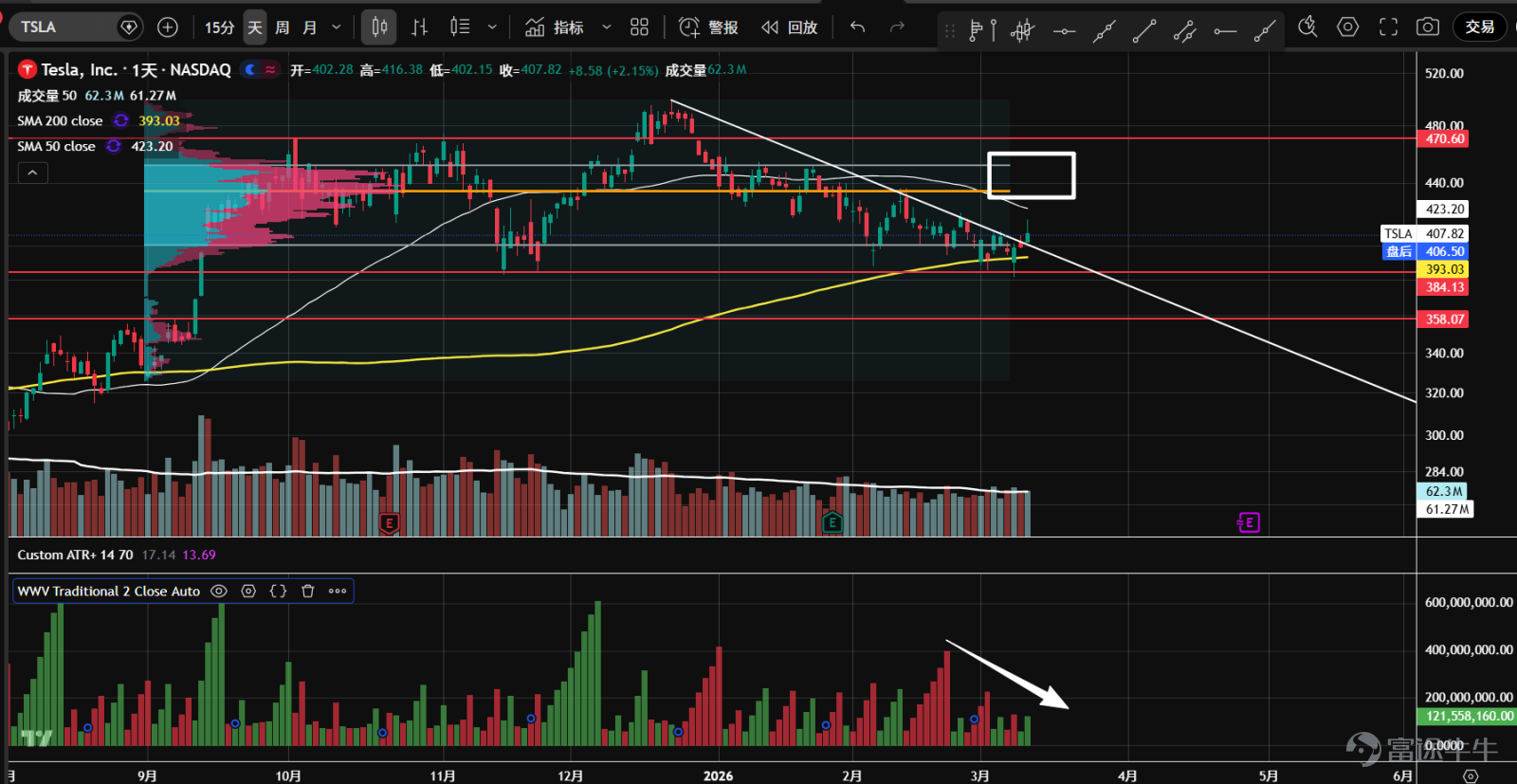Toggle the extended-hours session moon indicator
The height and width of the screenshot is (784, 1517).
pos(250,69)
